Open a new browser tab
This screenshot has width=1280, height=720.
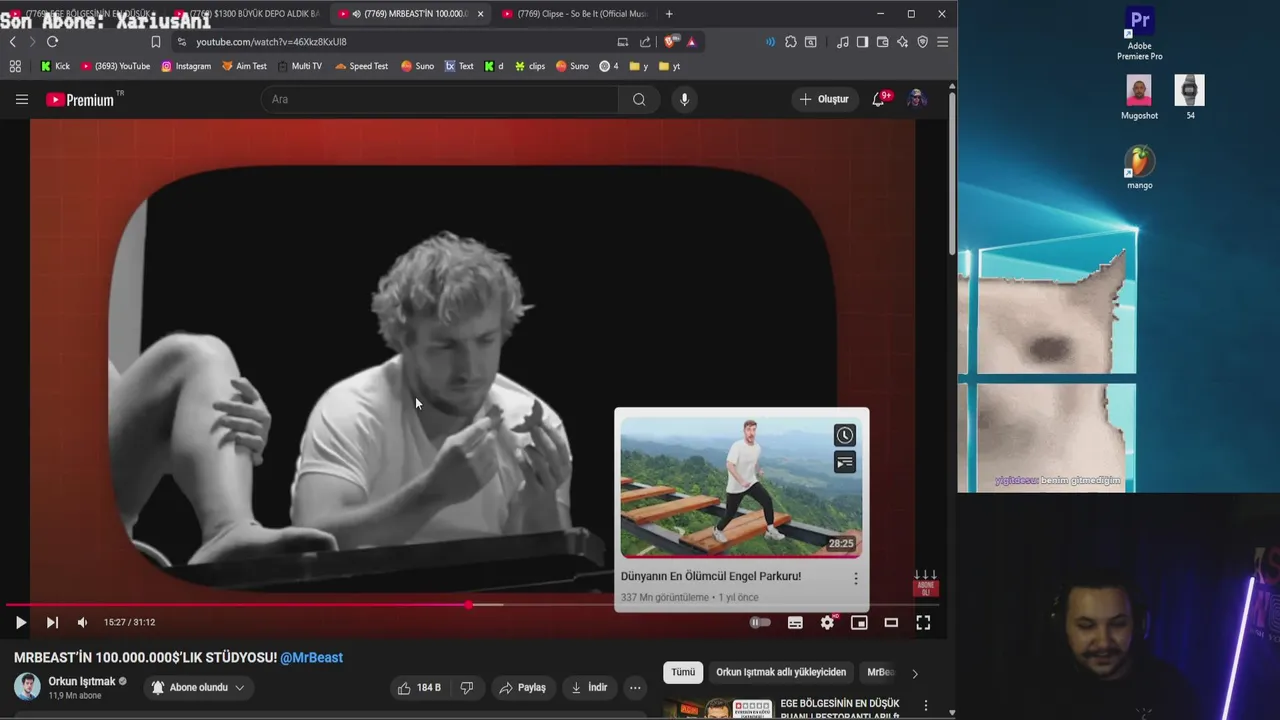[669, 14]
